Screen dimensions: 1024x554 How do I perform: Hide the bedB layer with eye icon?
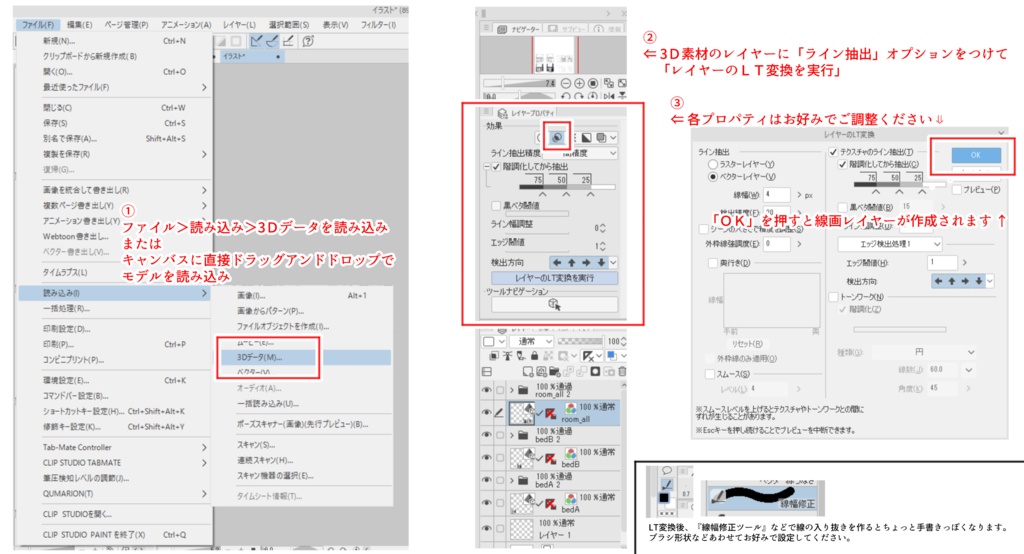click(487, 458)
